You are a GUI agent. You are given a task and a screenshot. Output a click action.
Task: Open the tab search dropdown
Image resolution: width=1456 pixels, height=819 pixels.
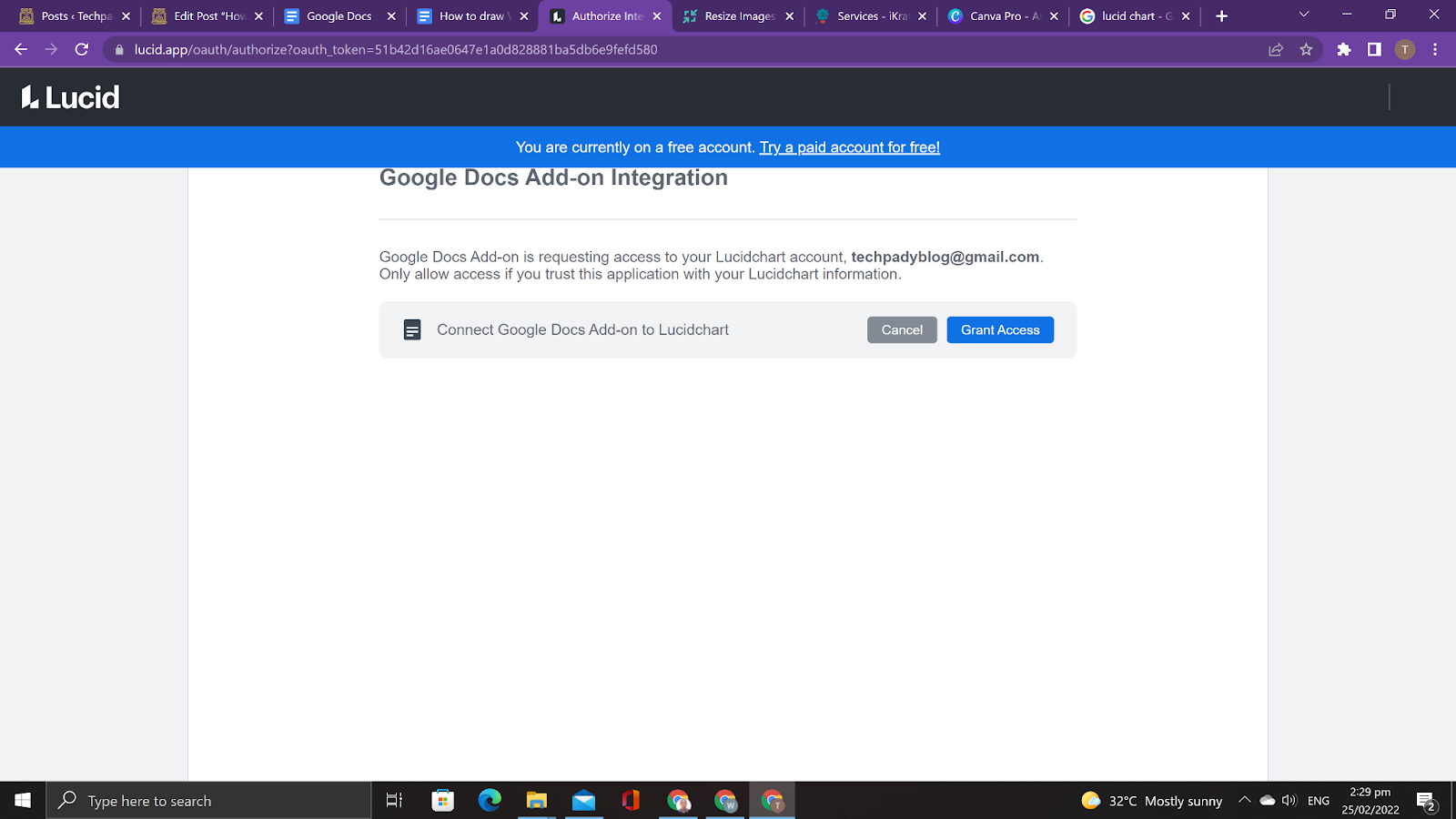pyautogui.click(x=1304, y=15)
